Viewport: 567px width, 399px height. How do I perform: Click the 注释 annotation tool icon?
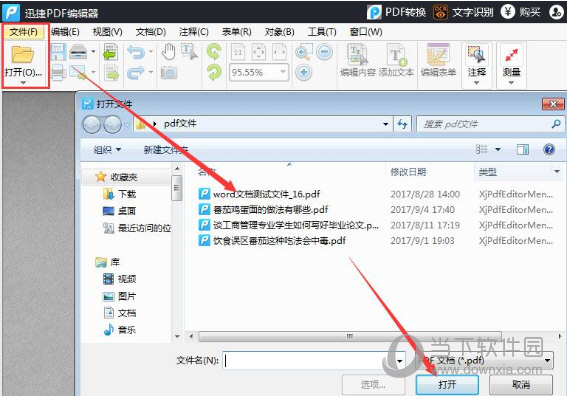[476, 55]
